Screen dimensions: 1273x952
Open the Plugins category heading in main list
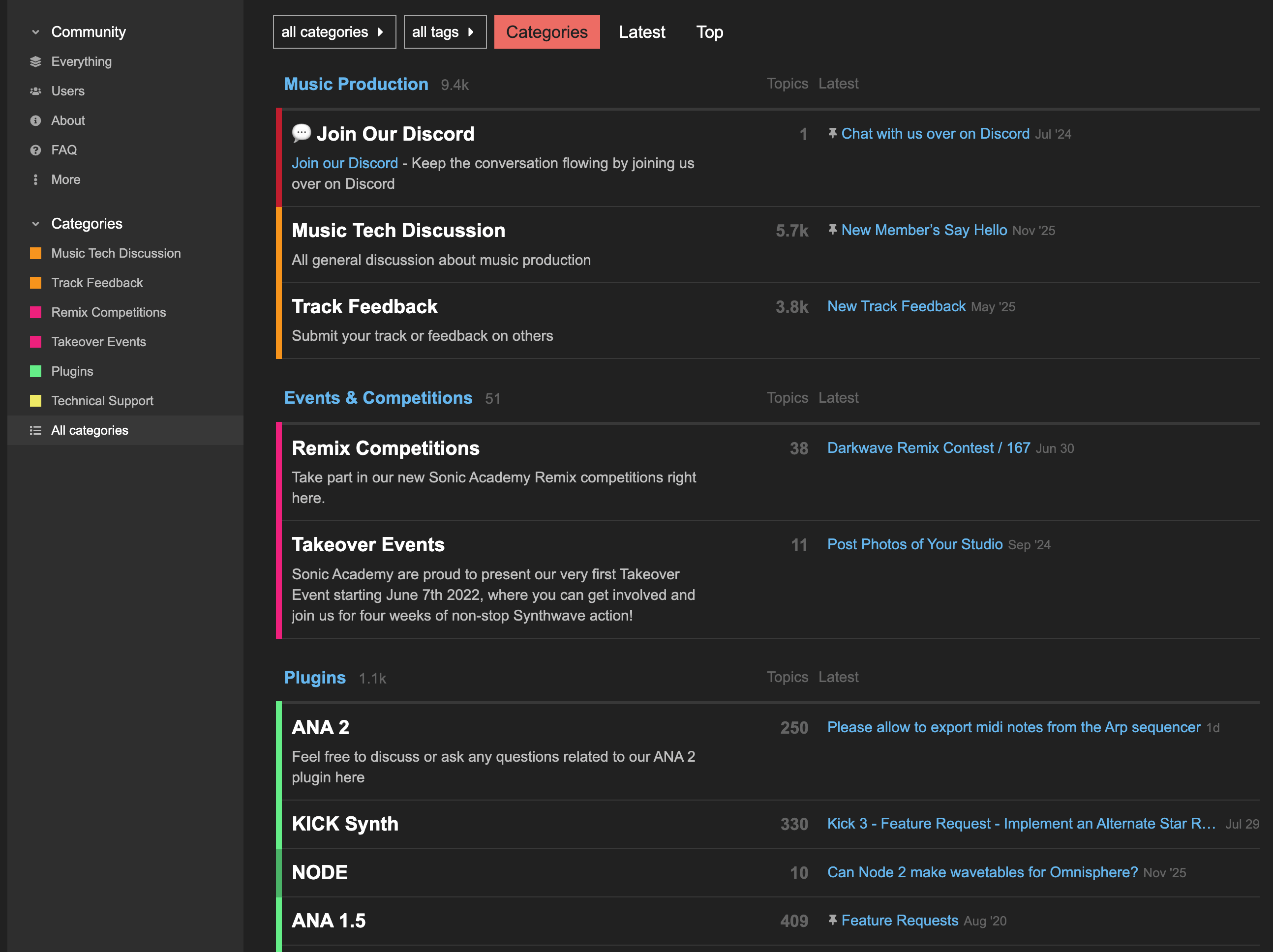pyautogui.click(x=315, y=678)
